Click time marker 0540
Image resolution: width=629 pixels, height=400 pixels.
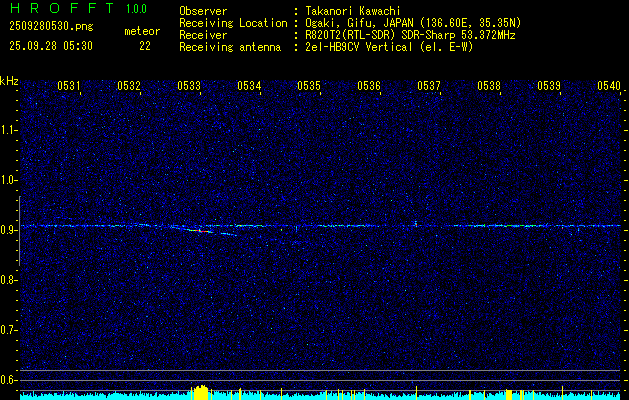[x=609, y=86]
